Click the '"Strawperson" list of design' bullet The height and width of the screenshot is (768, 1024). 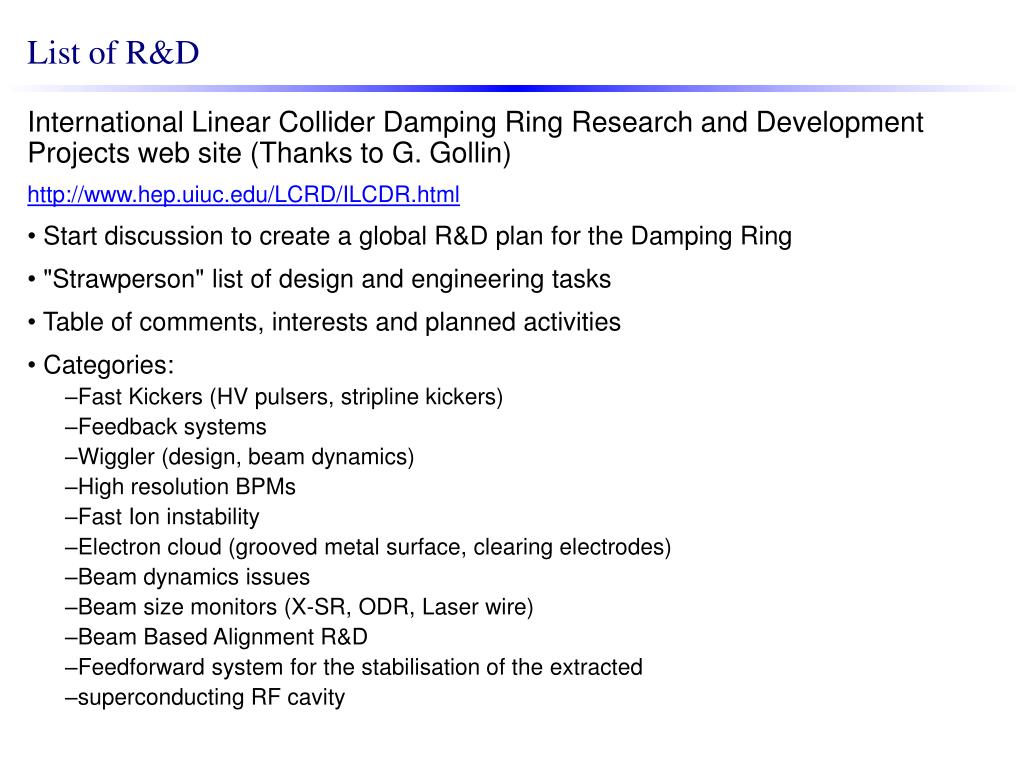click(319, 280)
